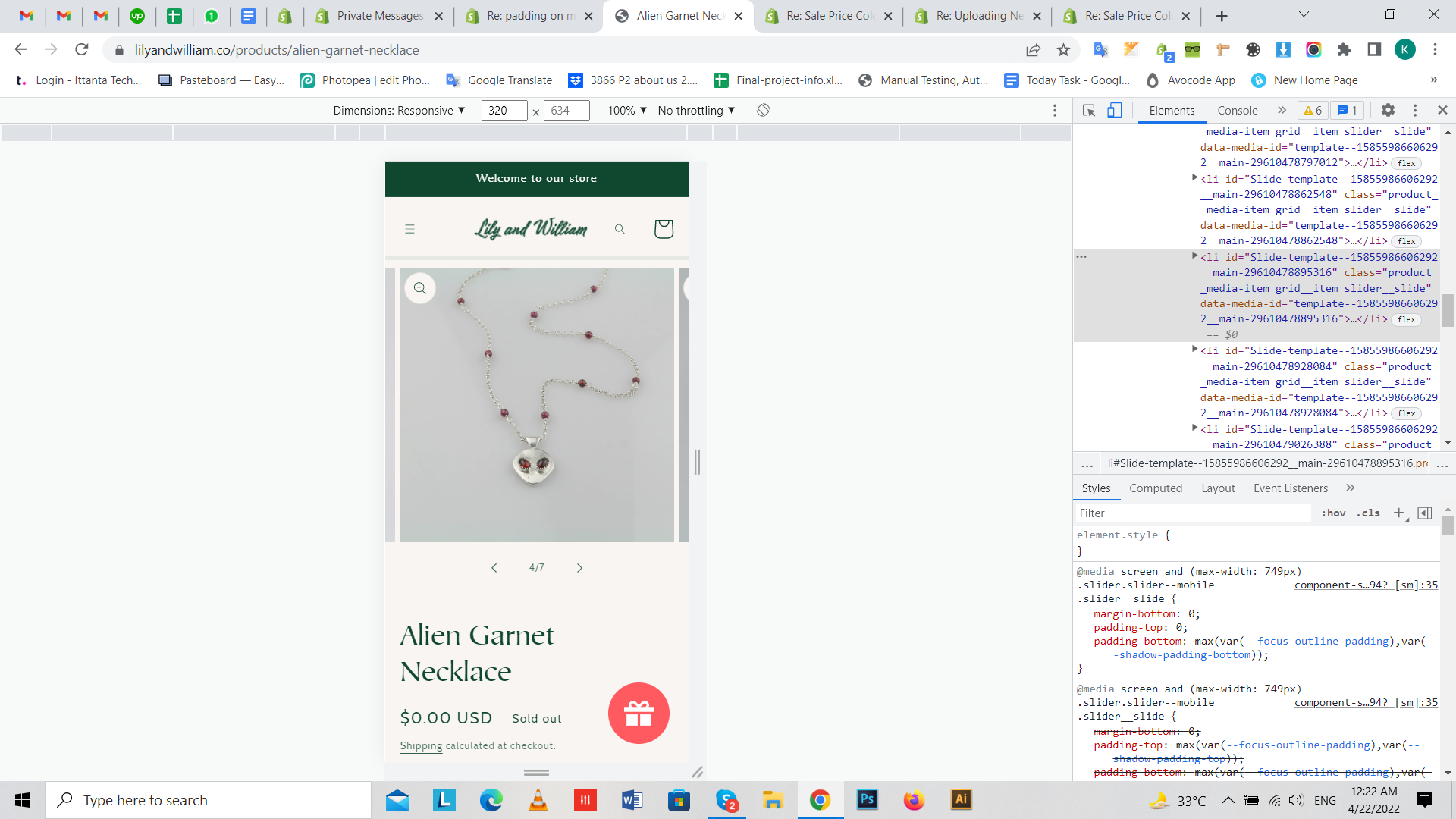
Task: Open DevTools settings gear
Action: [1388, 111]
